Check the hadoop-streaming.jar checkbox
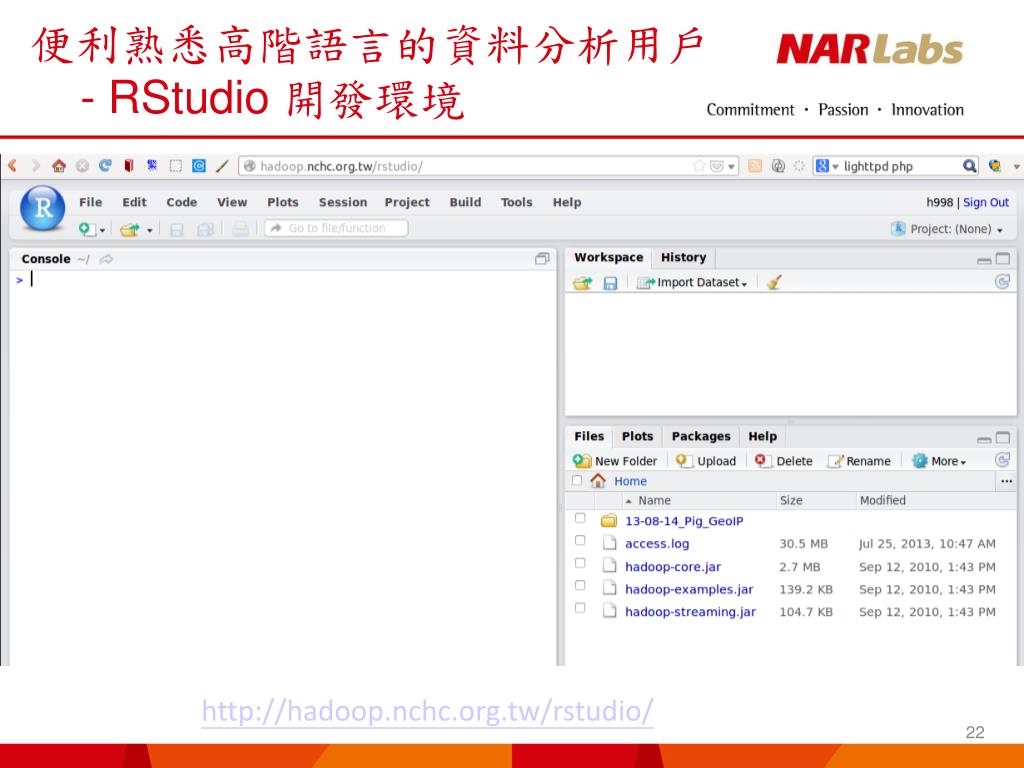 pos(580,608)
